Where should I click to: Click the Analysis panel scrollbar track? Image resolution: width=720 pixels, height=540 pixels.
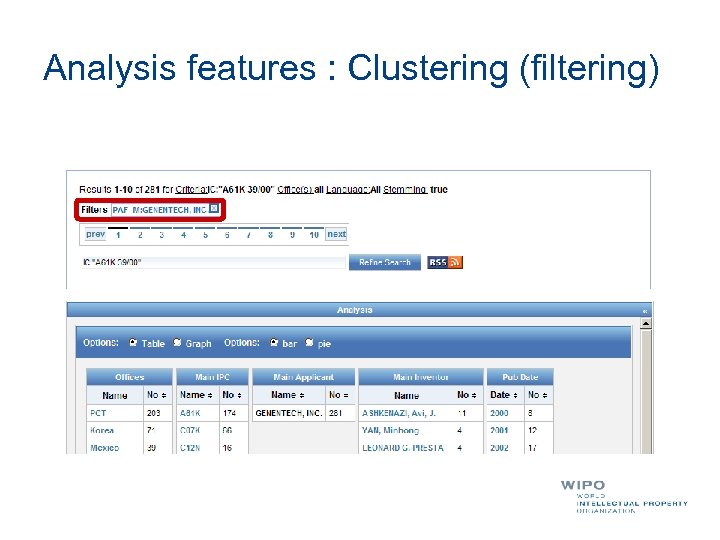pyautogui.click(x=646, y=390)
